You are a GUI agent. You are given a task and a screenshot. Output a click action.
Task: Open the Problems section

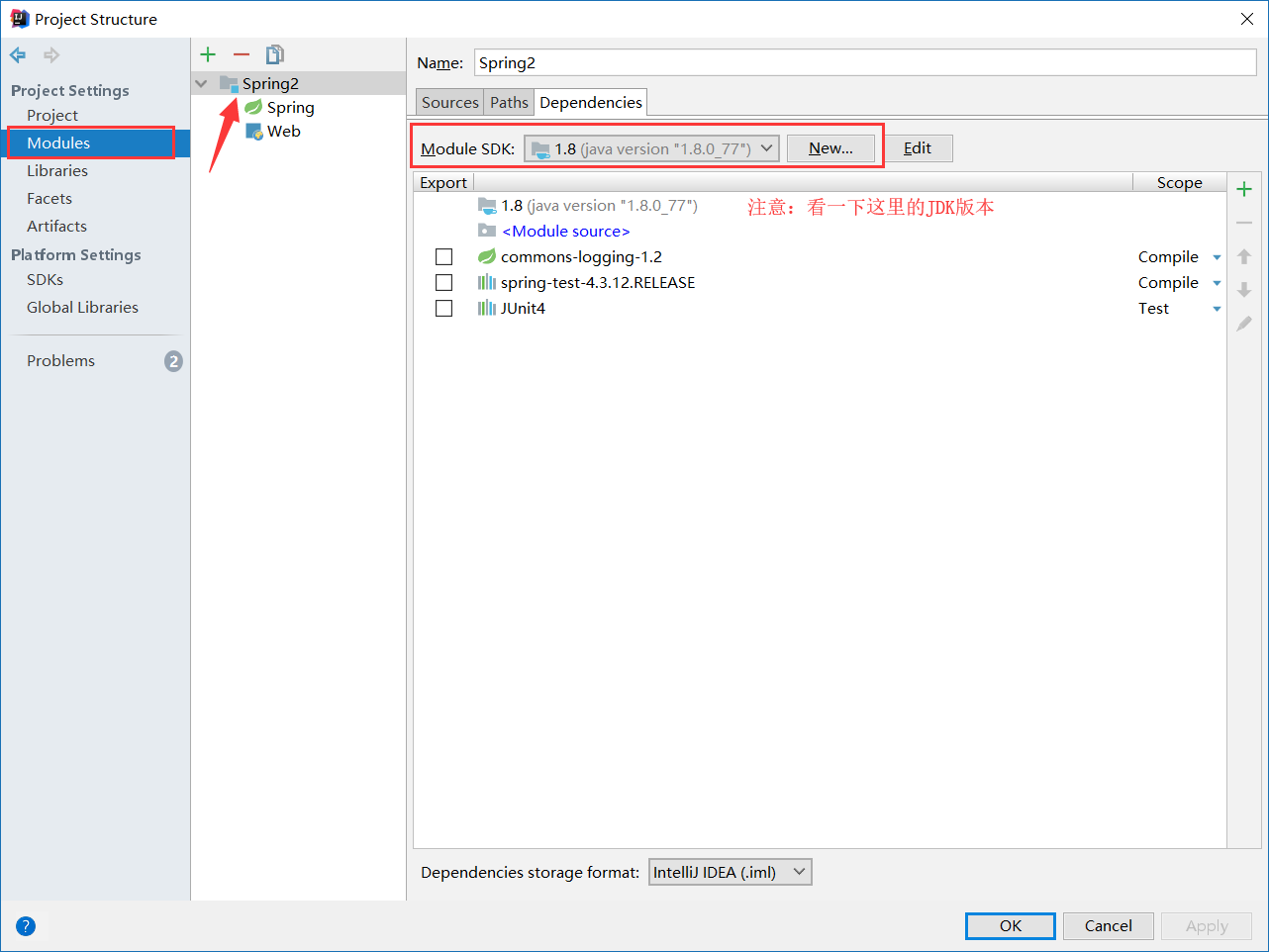pyautogui.click(x=60, y=360)
